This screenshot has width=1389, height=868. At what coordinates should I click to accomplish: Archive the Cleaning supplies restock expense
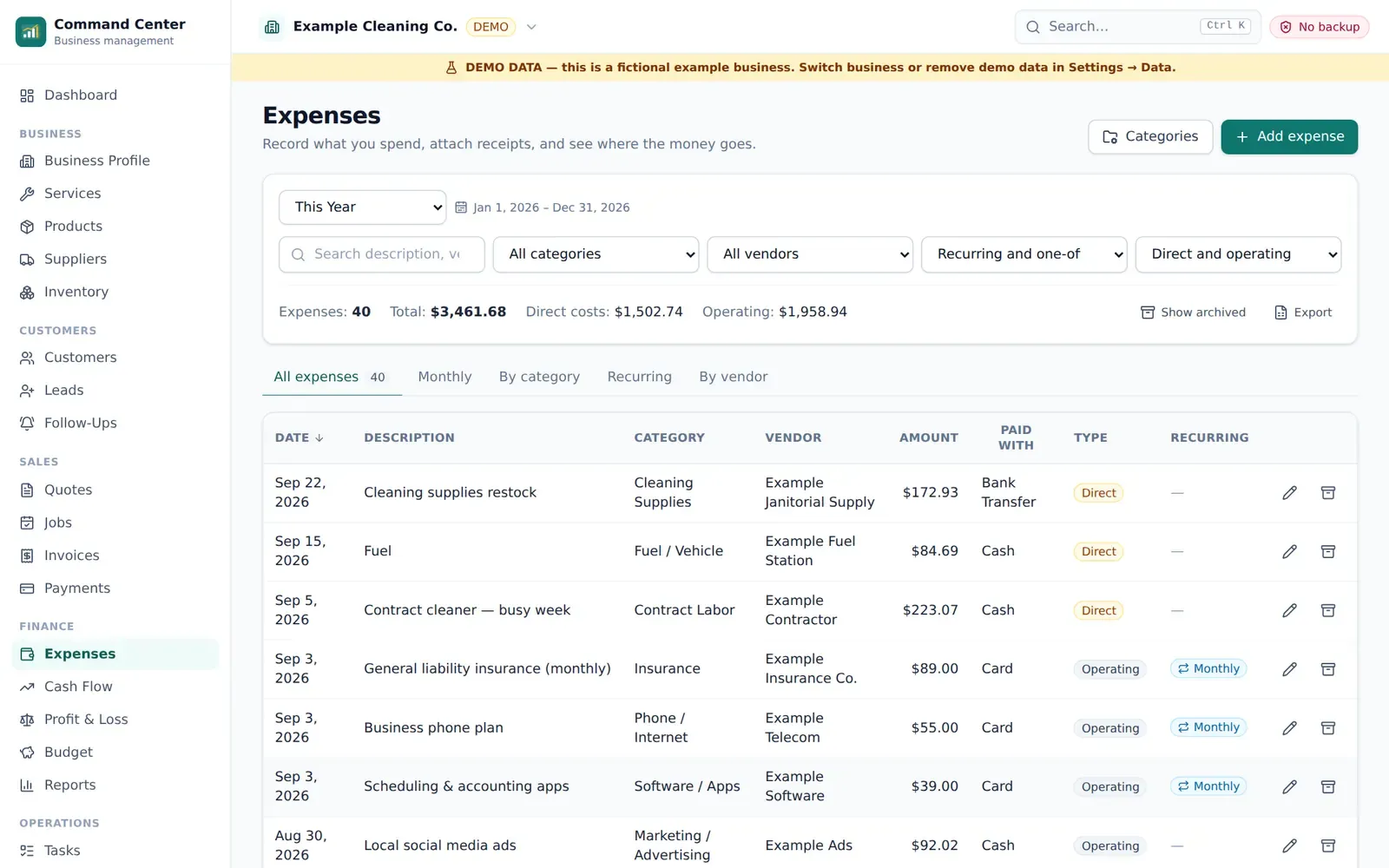point(1327,493)
